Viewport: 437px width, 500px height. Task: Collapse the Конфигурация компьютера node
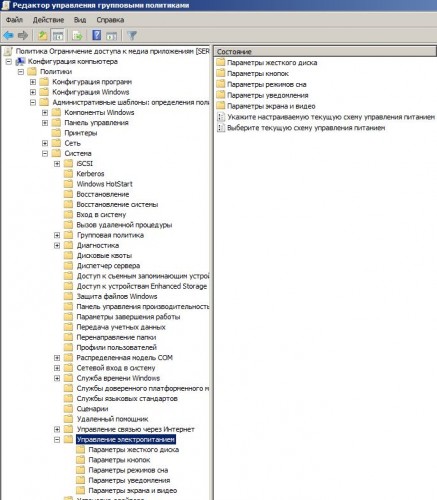[x=9, y=62]
